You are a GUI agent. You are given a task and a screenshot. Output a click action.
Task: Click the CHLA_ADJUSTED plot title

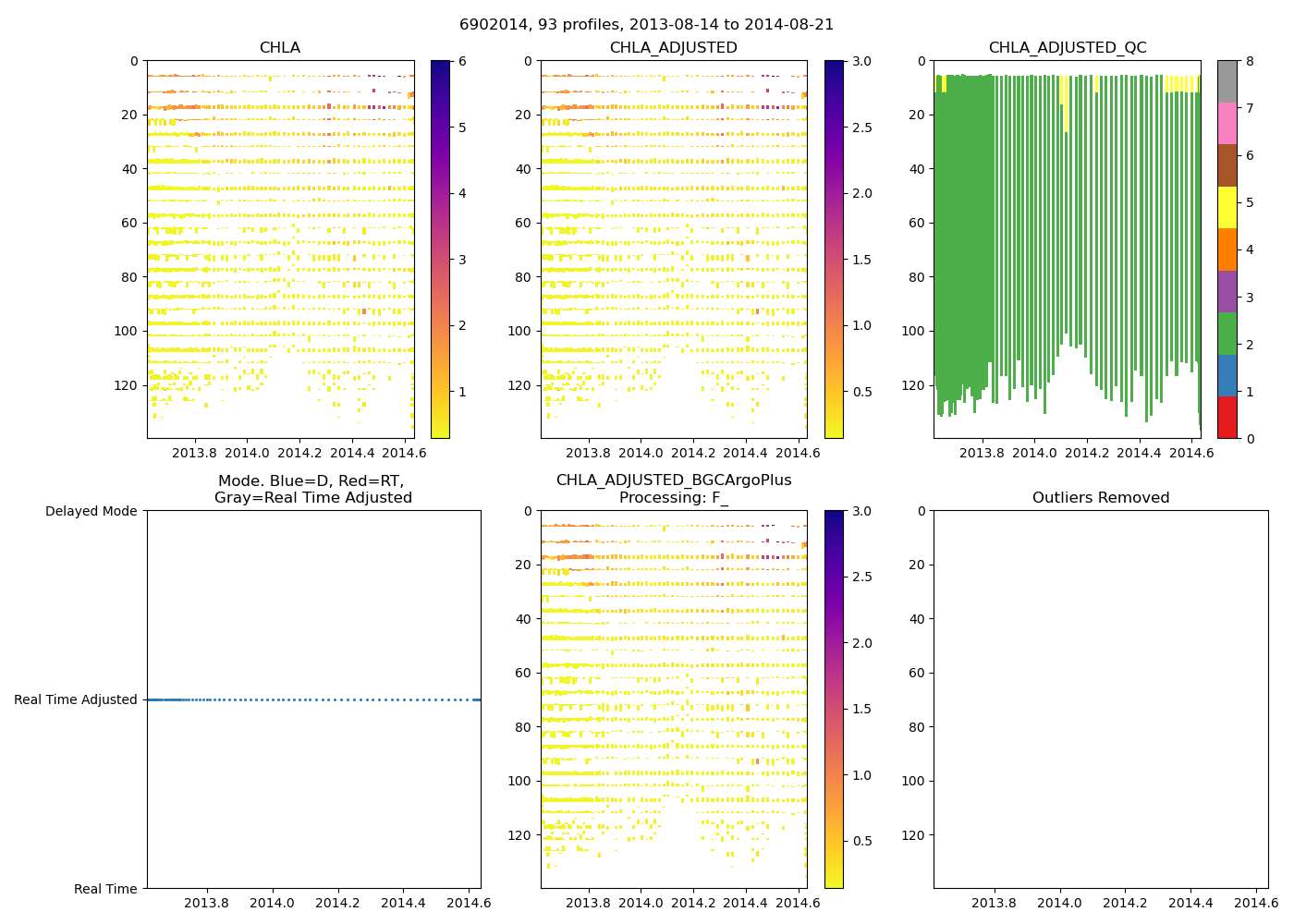[x=673, y=48]
